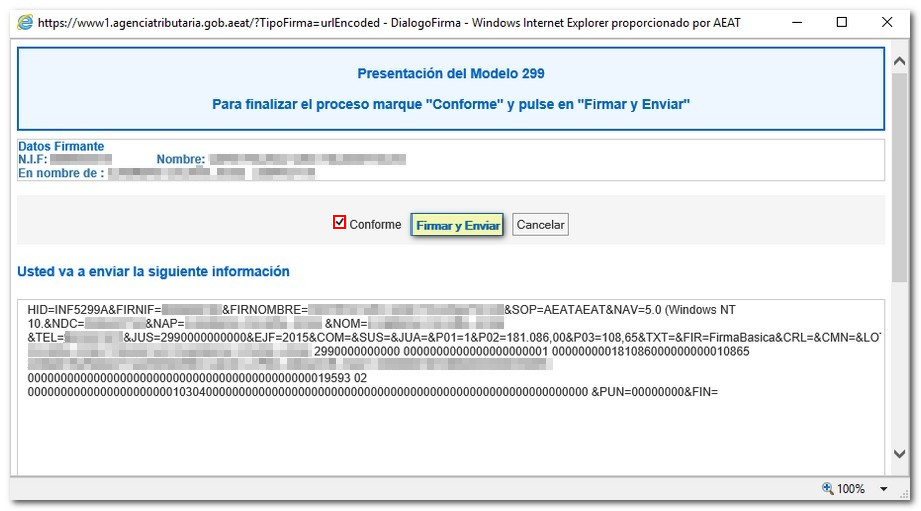Click the "Usted va a enviar" heading
Screen dimensions: 921x511
(x=153, y=271)
